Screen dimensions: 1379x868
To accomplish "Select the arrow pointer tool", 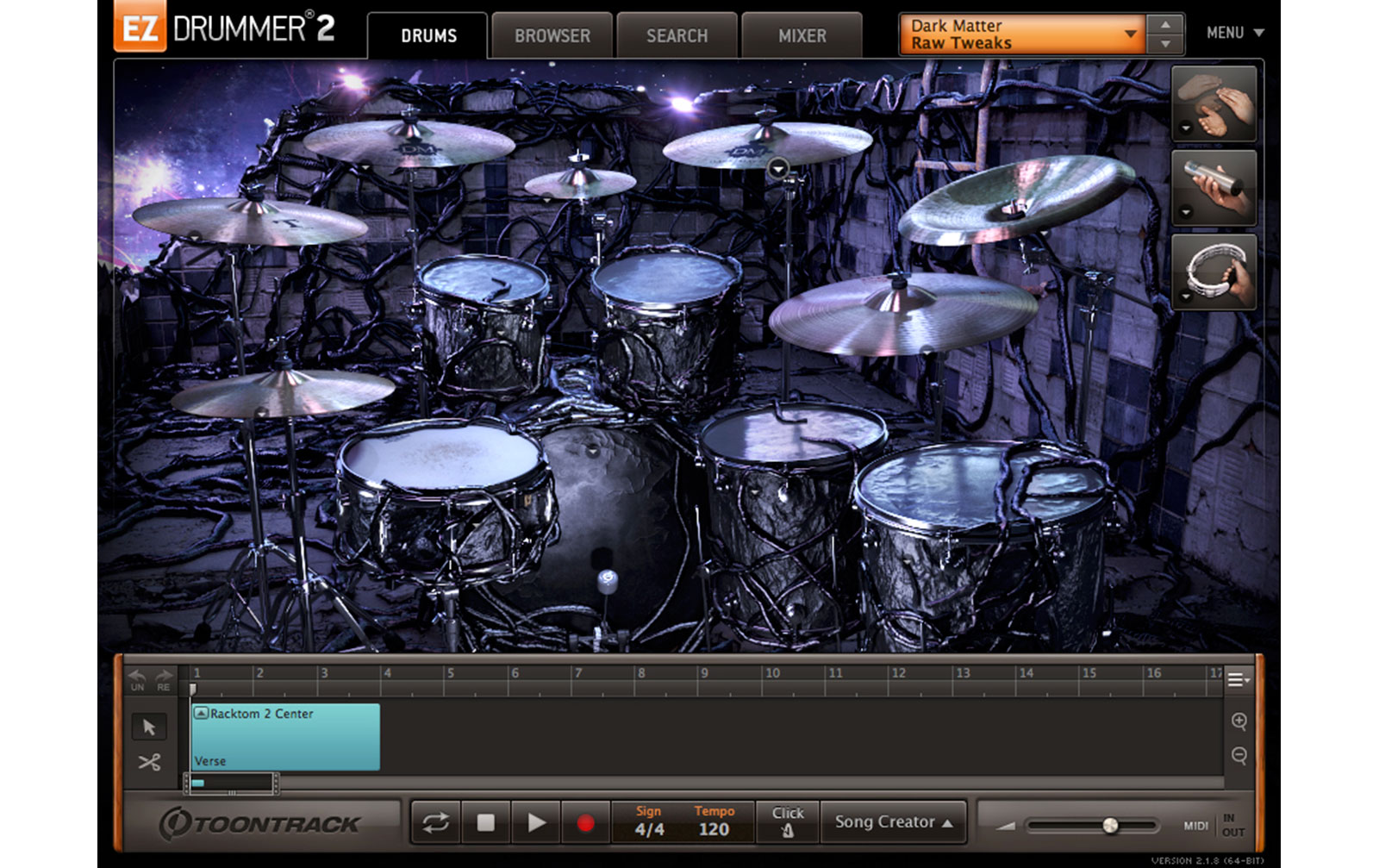I will click(x=149, y=727).
